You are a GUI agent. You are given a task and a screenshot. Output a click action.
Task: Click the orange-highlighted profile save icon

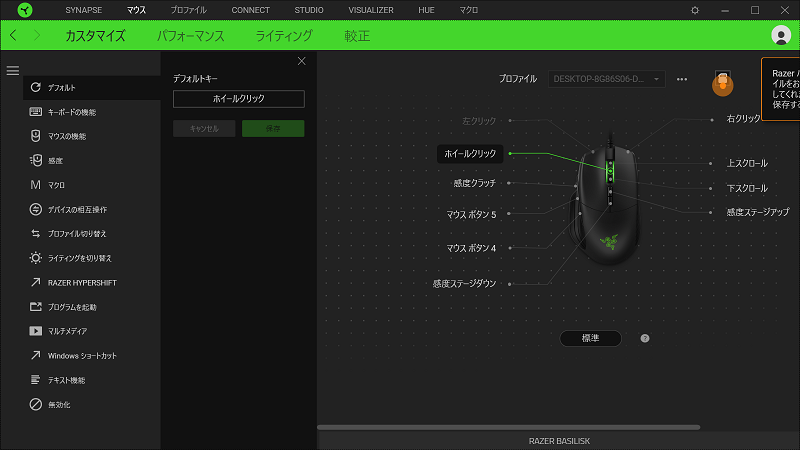[722, 84]
